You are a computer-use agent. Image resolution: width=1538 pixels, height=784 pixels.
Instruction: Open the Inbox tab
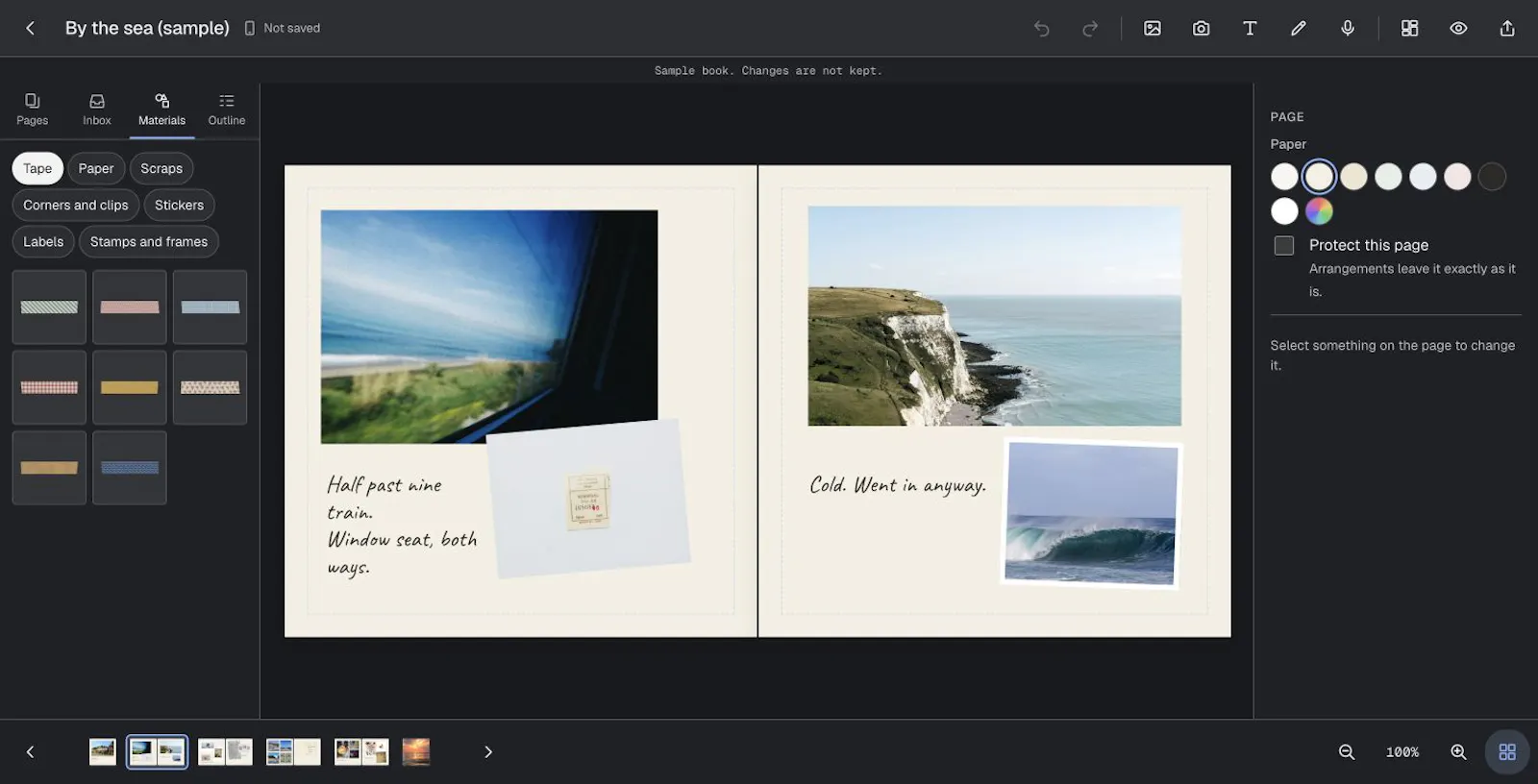tap(97, 110)
